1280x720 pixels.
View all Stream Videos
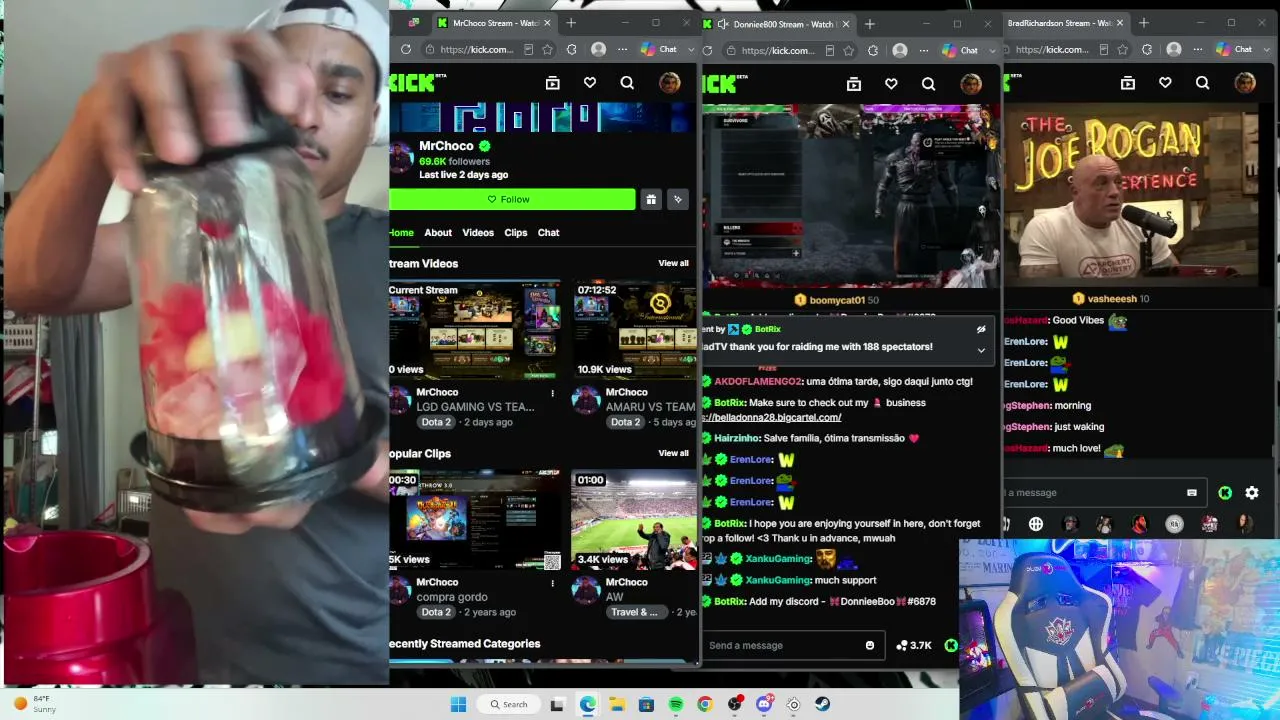673,263
